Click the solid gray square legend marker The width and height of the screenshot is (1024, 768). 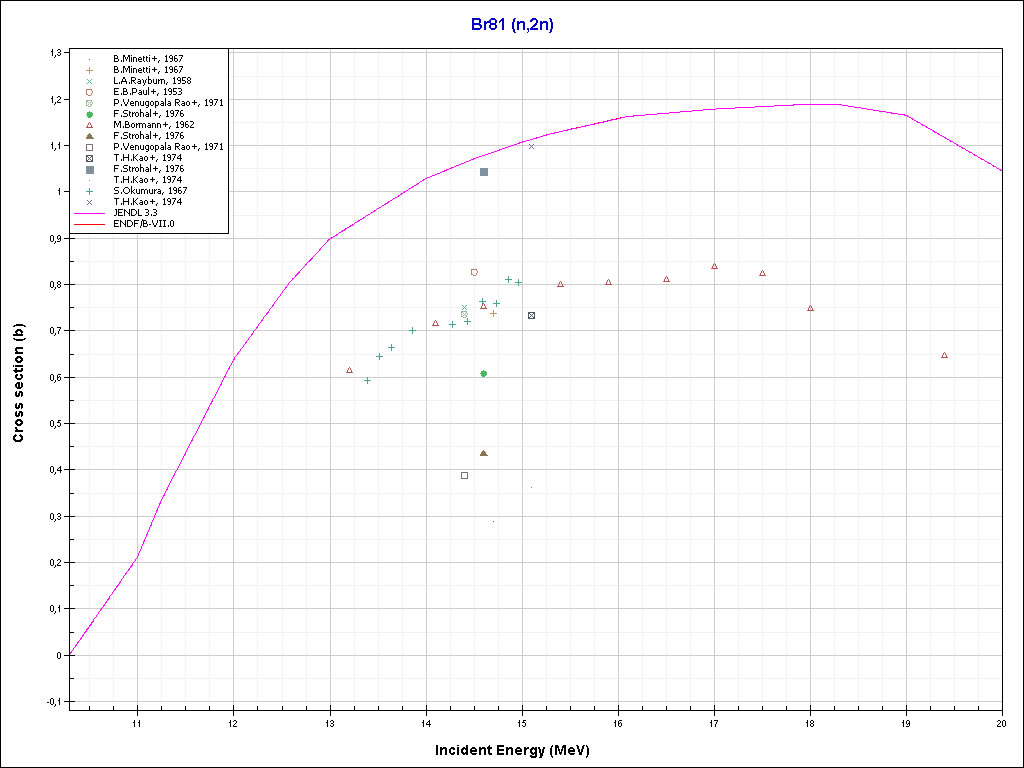89,169
